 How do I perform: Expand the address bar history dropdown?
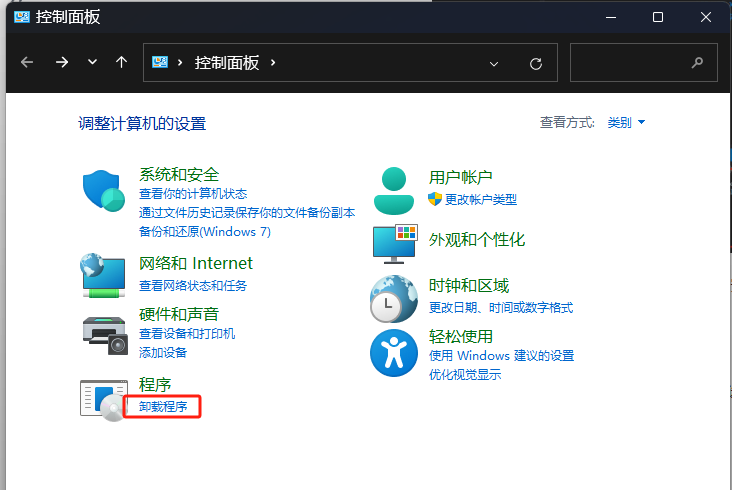(494, 63)
